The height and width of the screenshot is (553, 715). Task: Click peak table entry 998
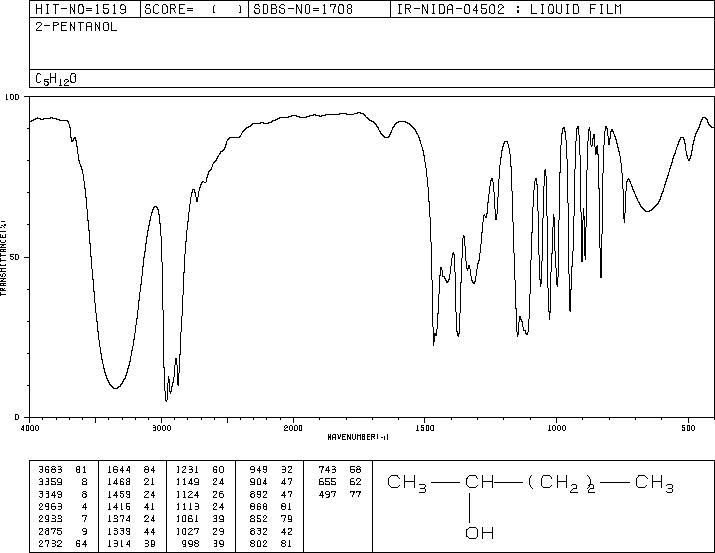tap(191, 544)
